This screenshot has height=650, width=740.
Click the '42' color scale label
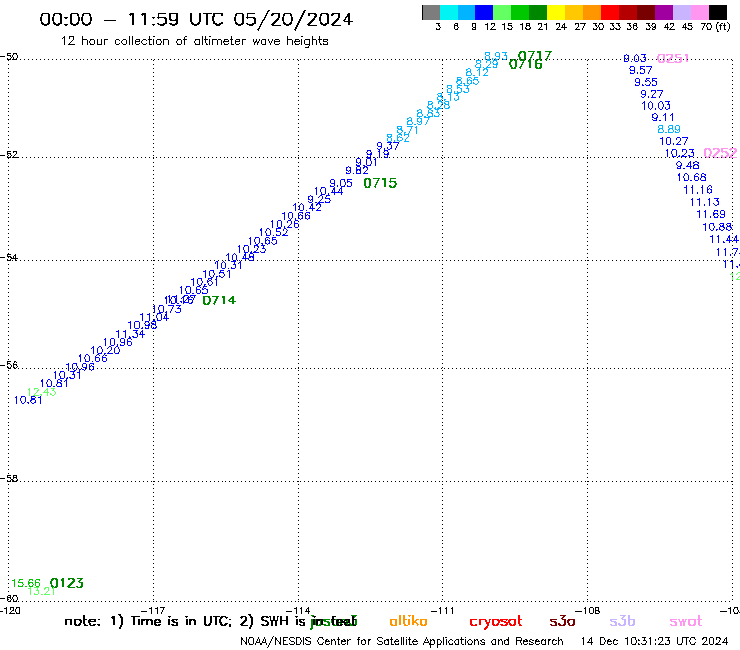pyautogui.click(x=669, y=27)
